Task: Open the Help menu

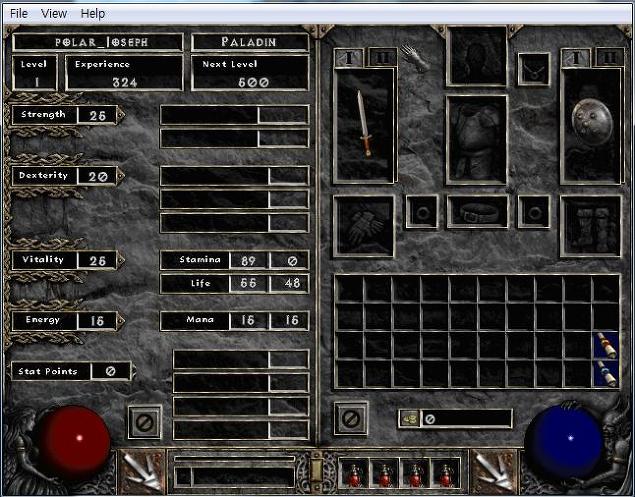Action: point(92,14)
